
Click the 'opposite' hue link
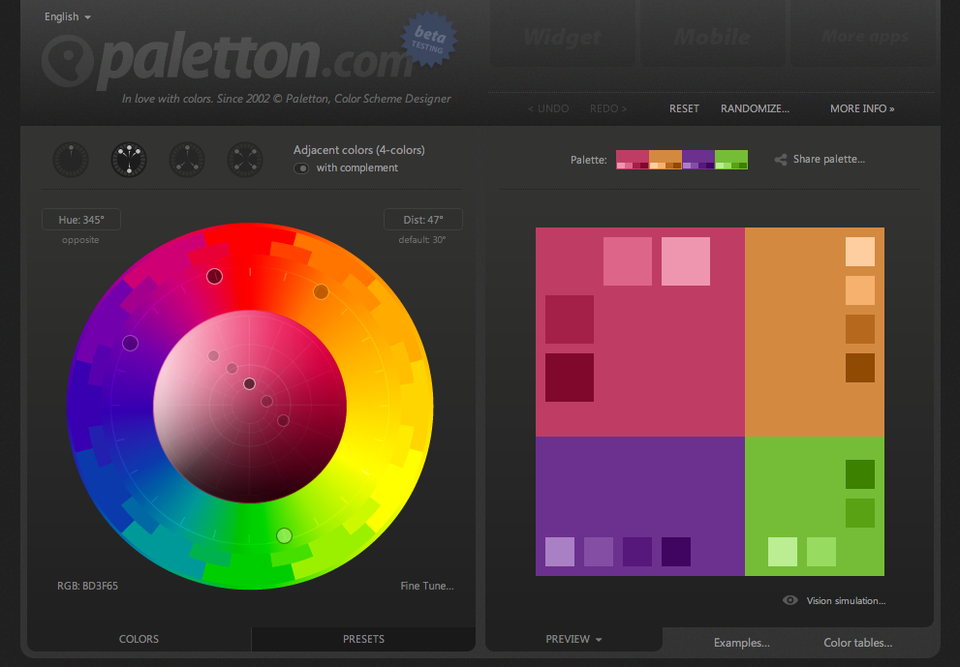pyautogui.click(x=80, y=239)
